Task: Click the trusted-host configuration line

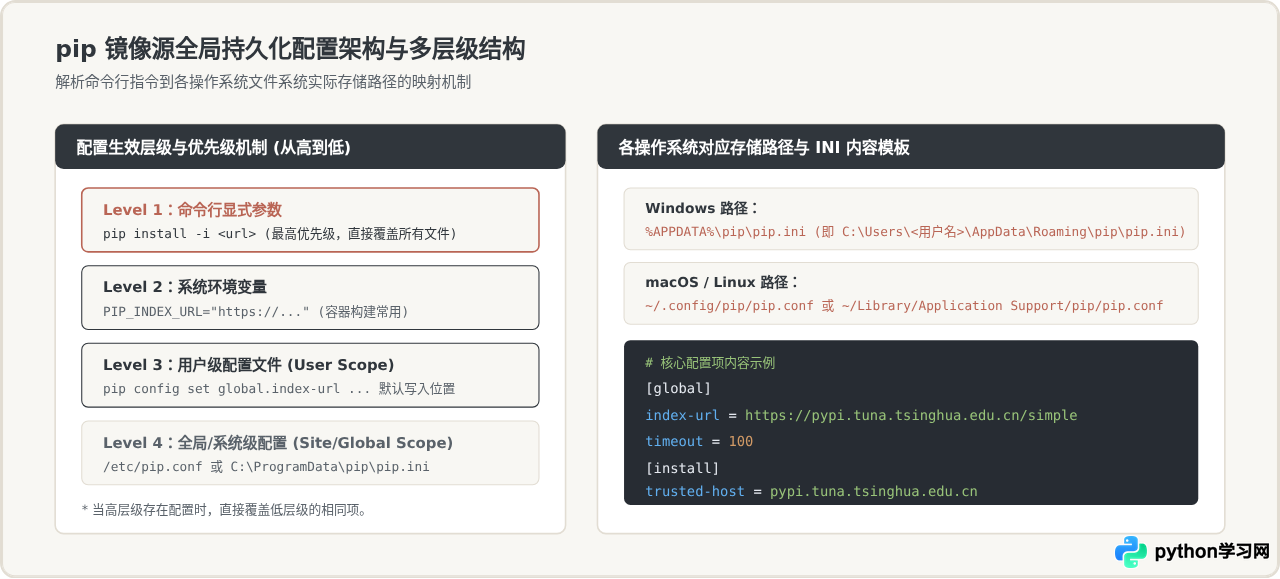Action: 811,492
